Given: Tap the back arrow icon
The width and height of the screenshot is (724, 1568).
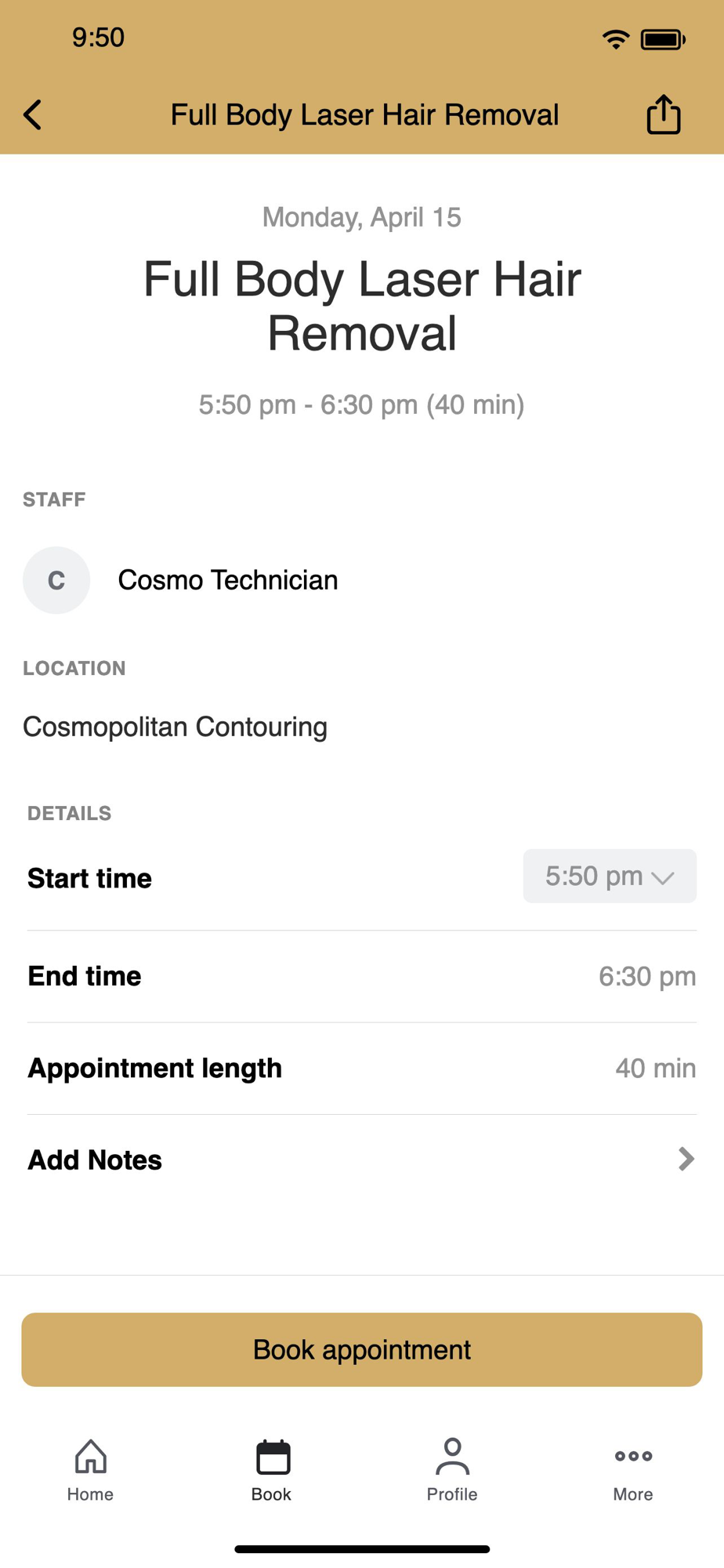Looking at the screenshot, I should click(32, 114).
